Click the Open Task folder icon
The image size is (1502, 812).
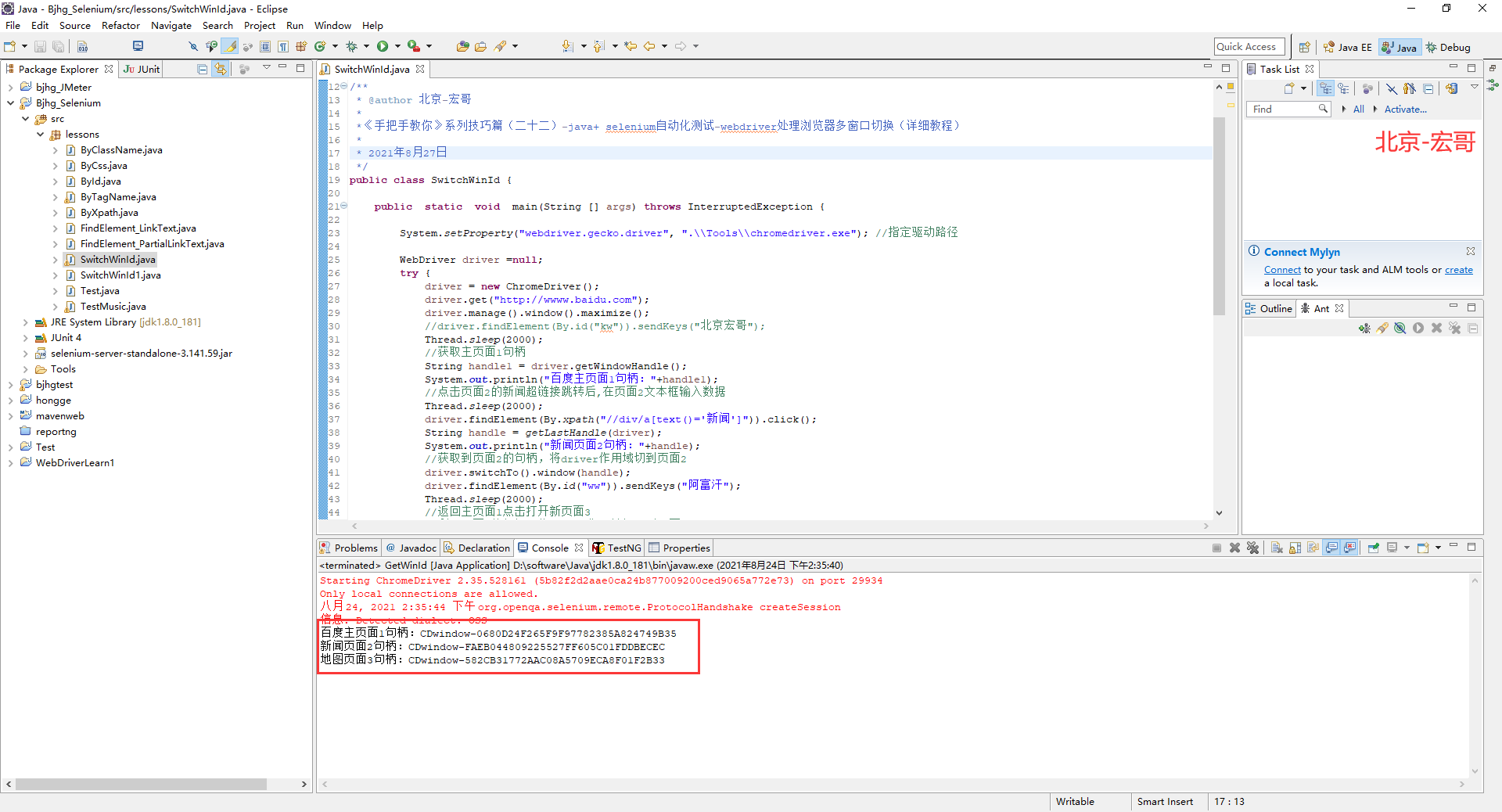tap(480, 46)
